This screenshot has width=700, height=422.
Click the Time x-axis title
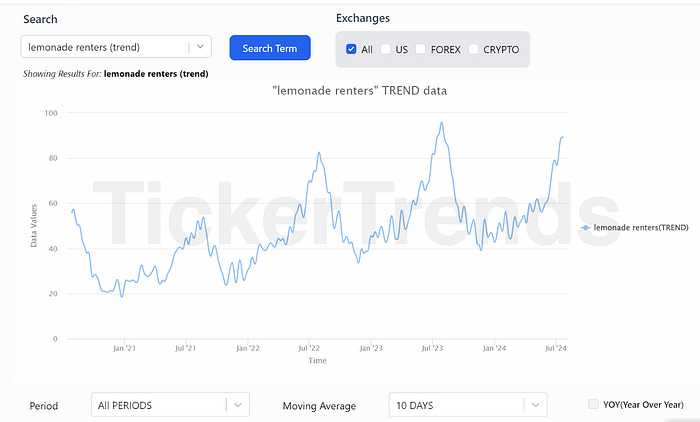tap(317, 360)
